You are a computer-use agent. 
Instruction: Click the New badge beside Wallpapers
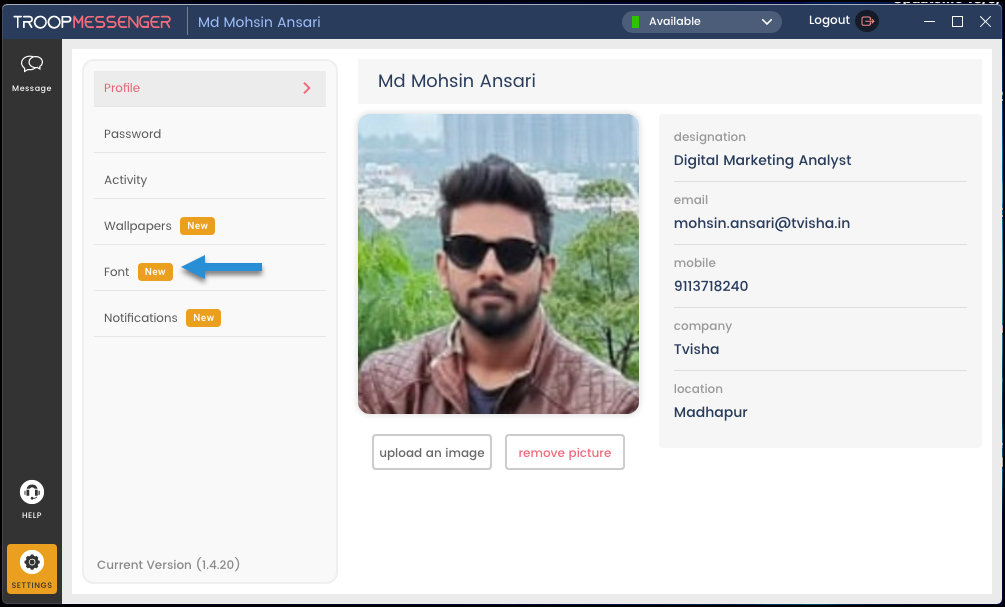[x=198, y=226]
